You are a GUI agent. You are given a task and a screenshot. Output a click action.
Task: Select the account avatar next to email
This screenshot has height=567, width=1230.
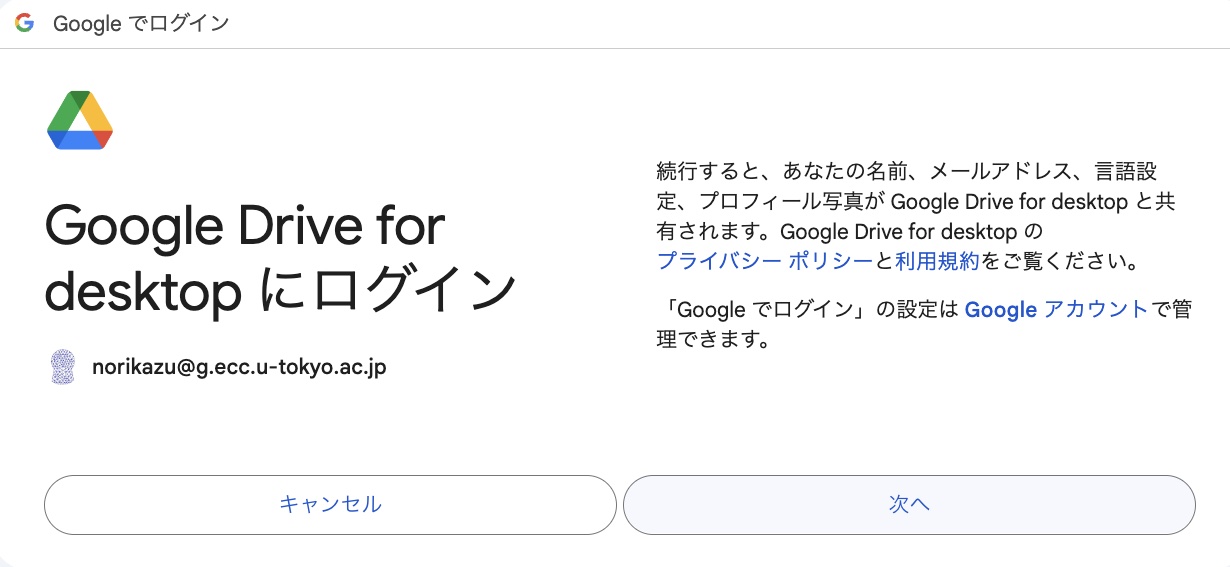click(63, 367)
